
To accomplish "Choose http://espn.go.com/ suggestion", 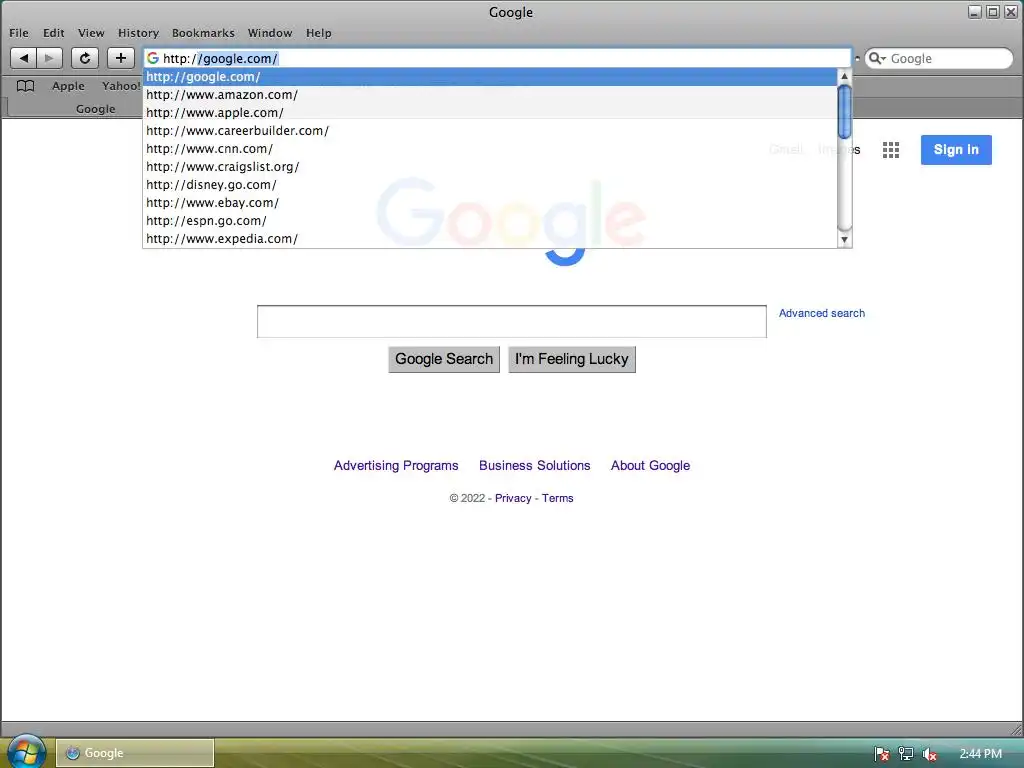I will click(x=490, y=221).
